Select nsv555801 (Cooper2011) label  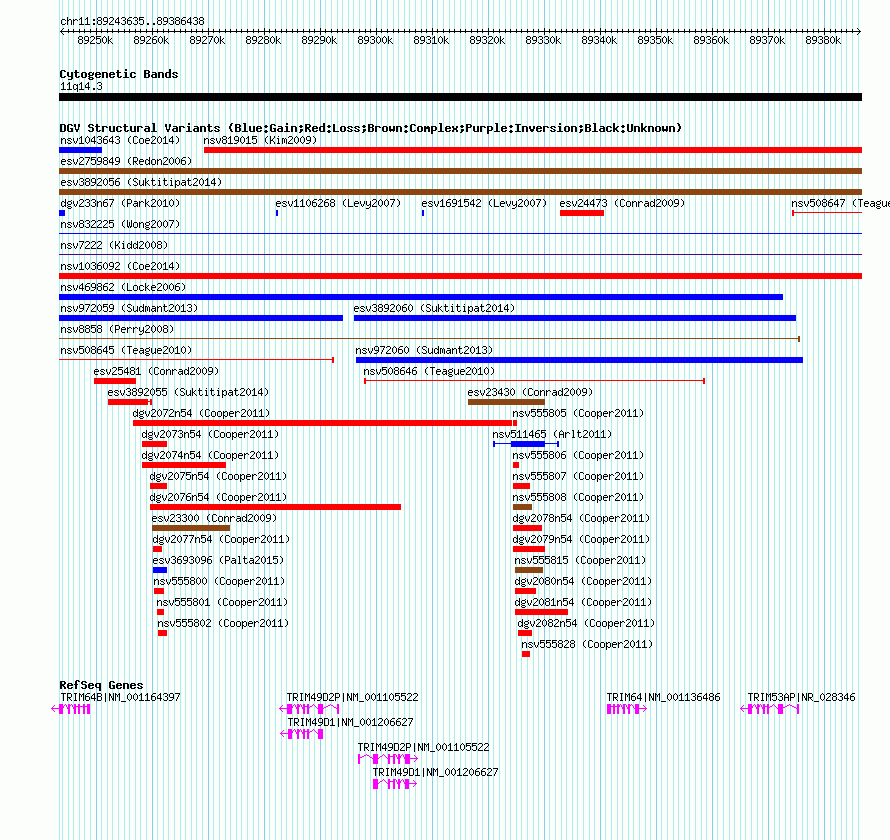pyautogui.click(x=222, y=602)
